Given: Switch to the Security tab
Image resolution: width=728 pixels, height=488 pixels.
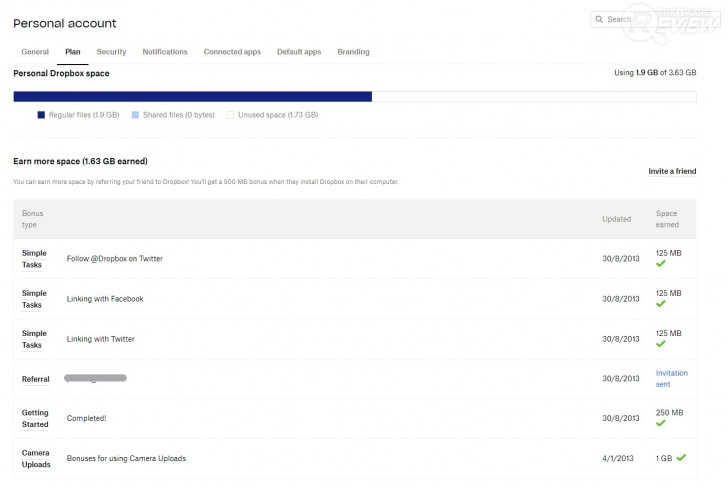Looking at the screenshot, I should (x=111, y=52).
